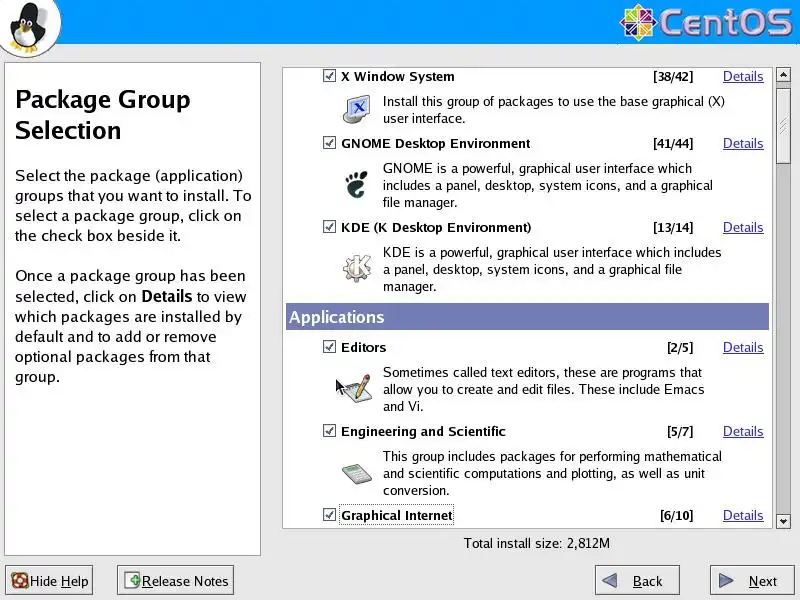
Task: Click the KDE gear icon
Action: [x=357, y=268]
